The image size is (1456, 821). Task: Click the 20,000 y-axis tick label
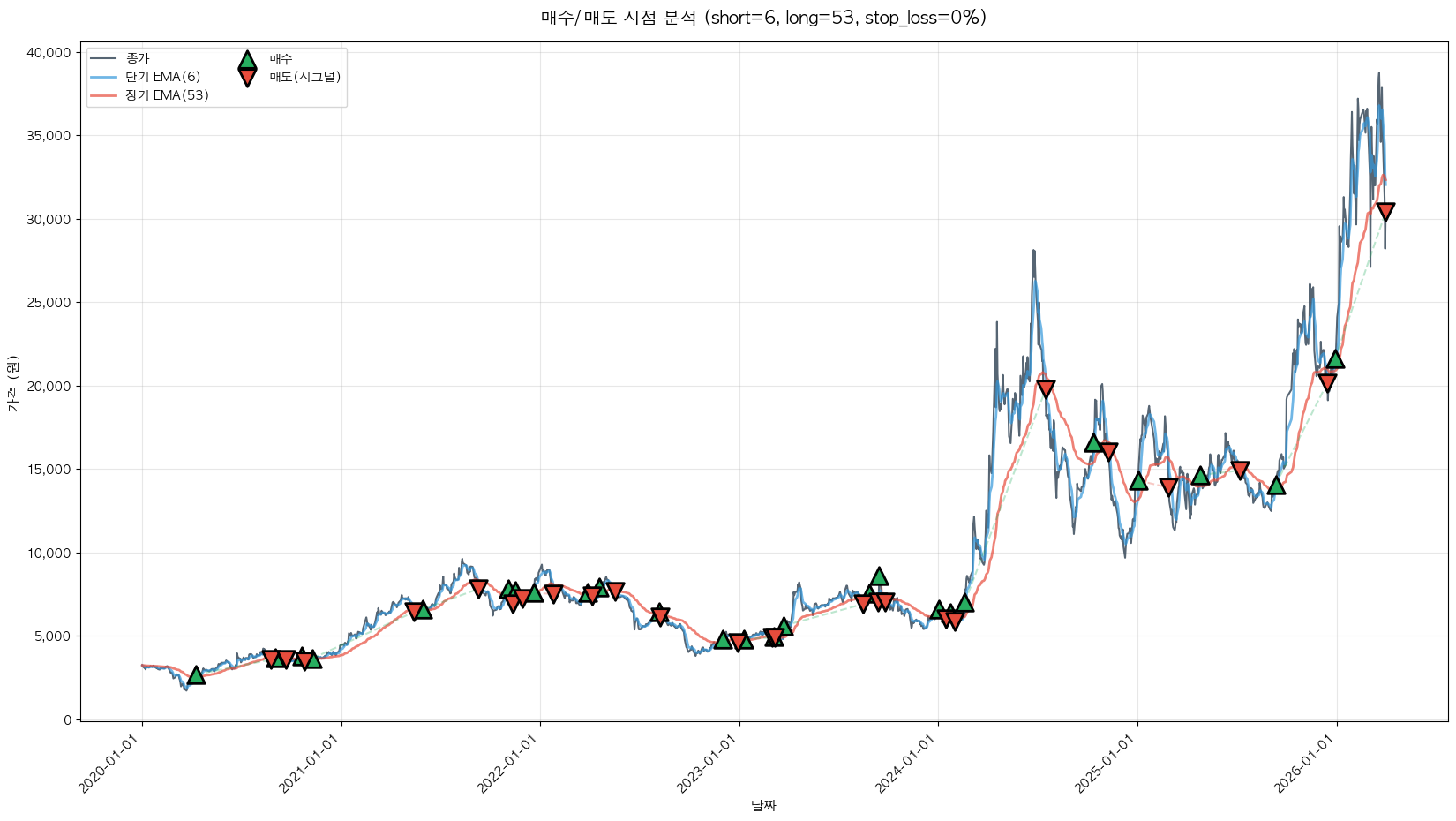click(x=49, y=387)
